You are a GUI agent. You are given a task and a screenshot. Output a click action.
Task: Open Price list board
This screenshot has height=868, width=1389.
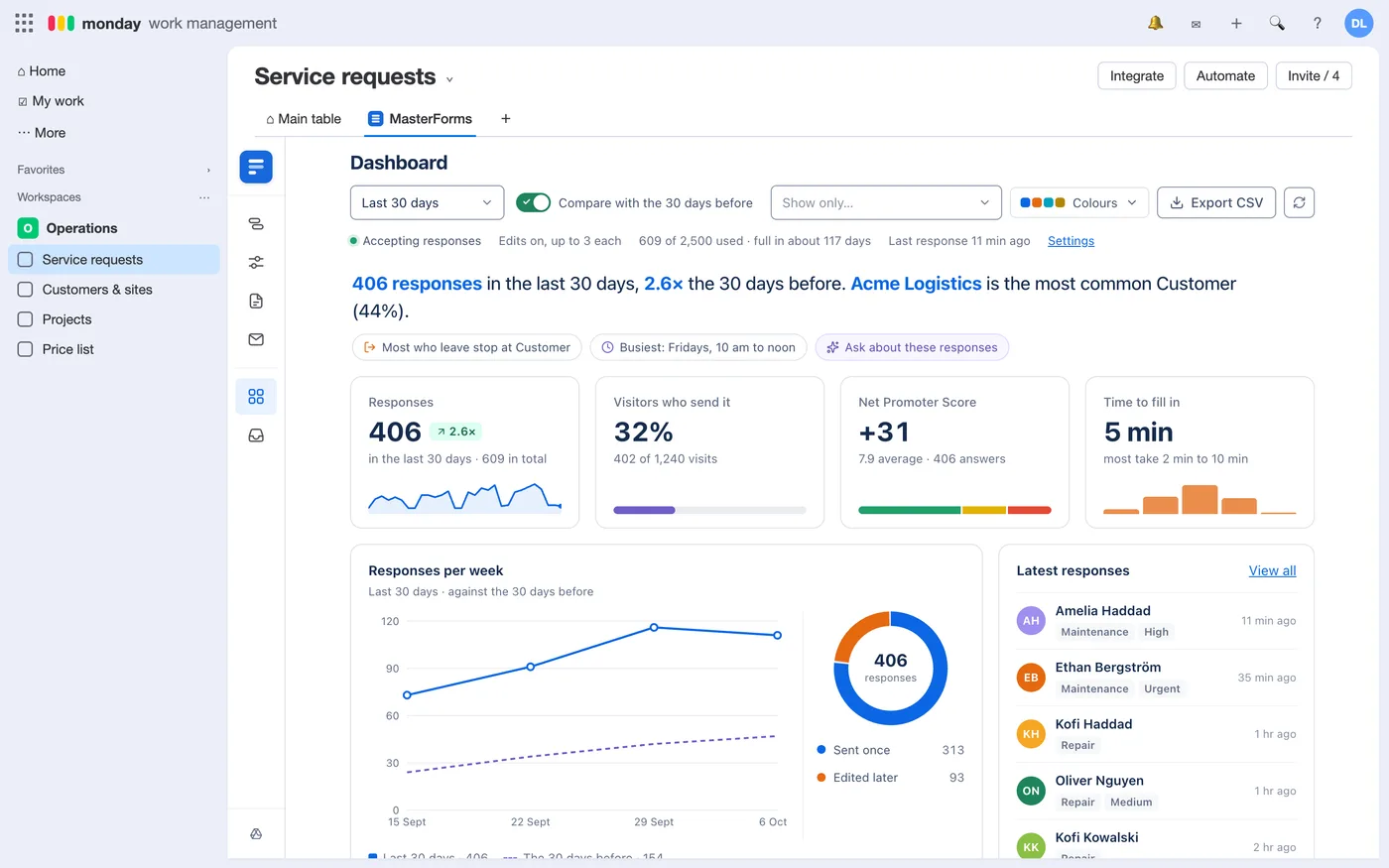tap(114, 349)
